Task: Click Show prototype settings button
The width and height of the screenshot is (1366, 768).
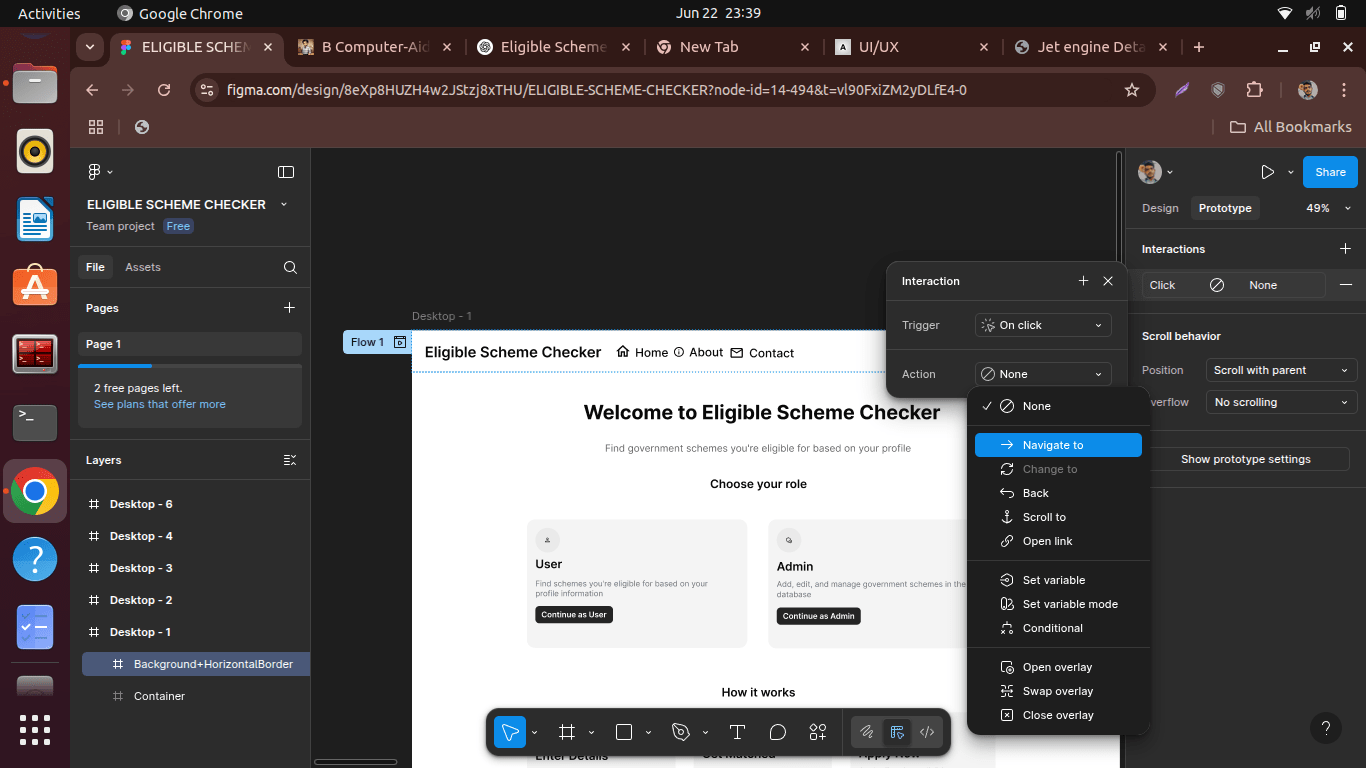Action: pos(1245,459)
